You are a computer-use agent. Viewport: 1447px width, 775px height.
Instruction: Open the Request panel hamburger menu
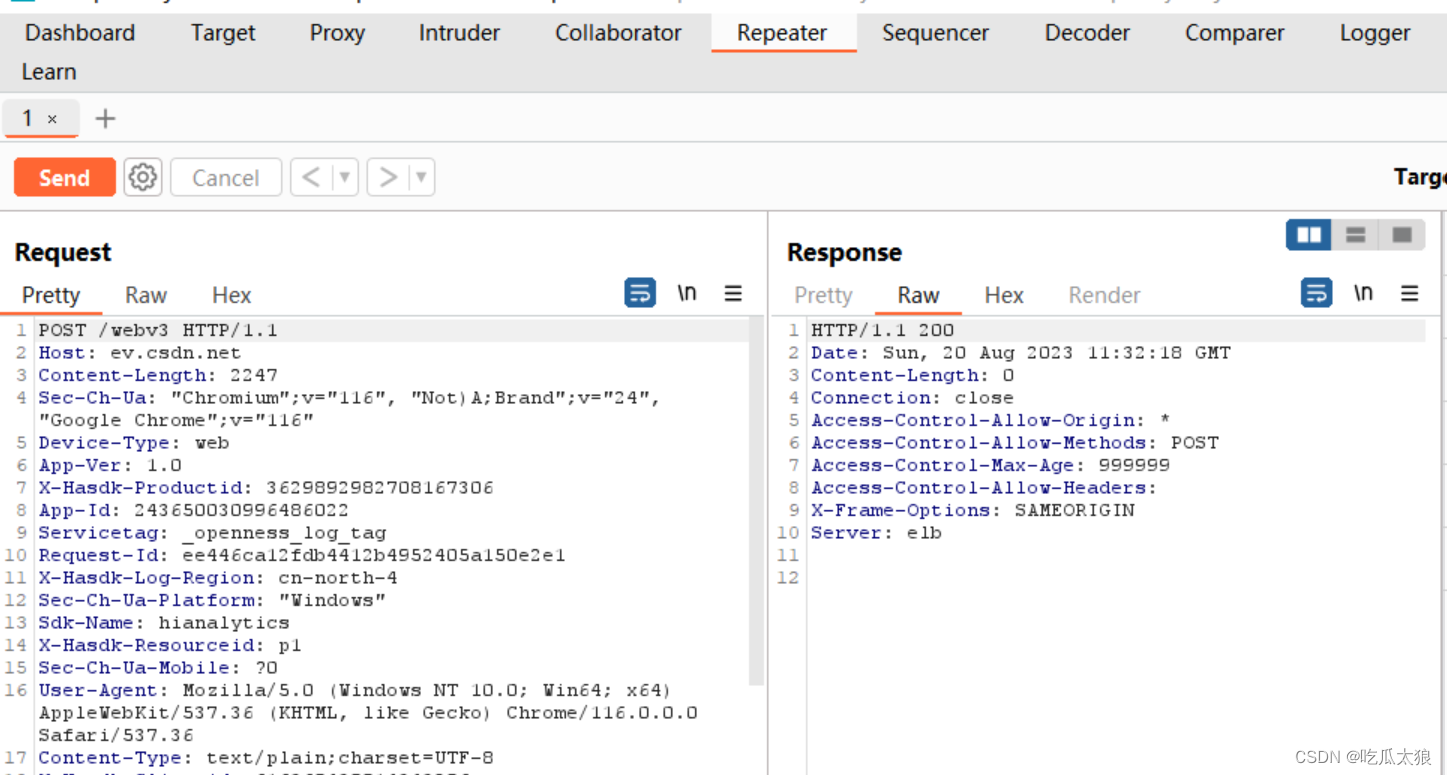pyautogui.click(x=733, y=293)
